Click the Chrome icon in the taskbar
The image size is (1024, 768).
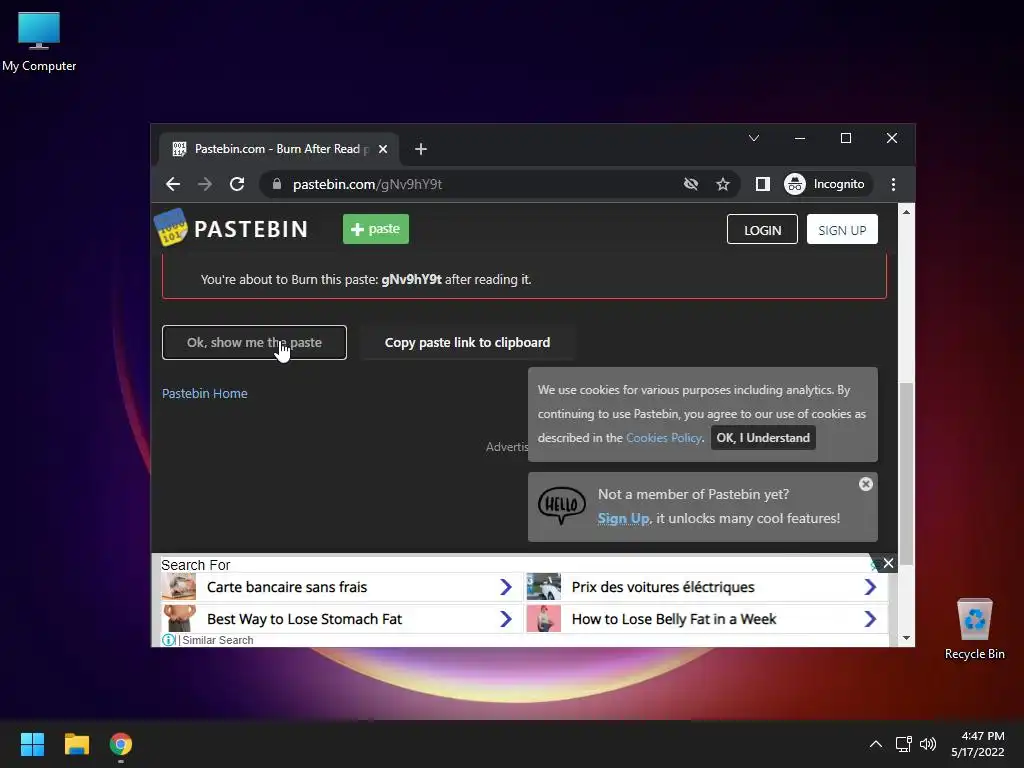[x=121, y=744]
